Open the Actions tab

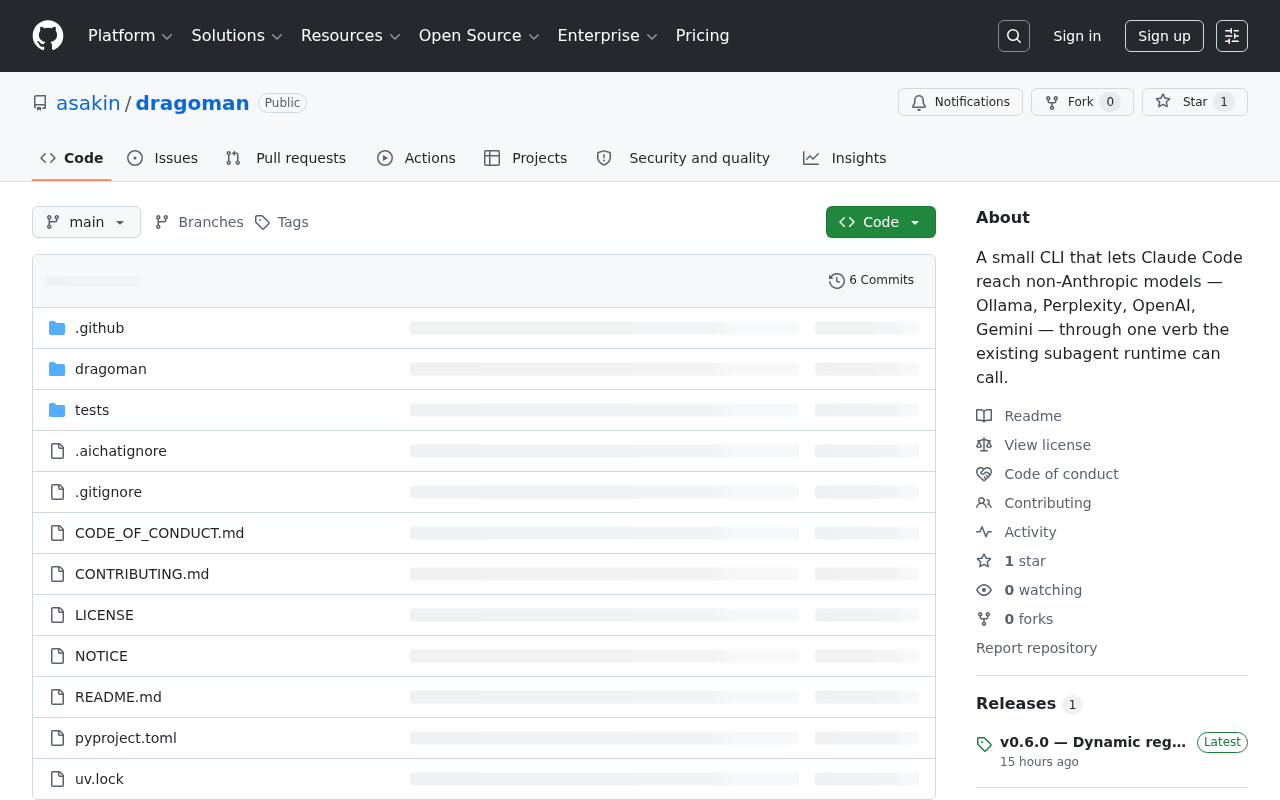point(416,158)
